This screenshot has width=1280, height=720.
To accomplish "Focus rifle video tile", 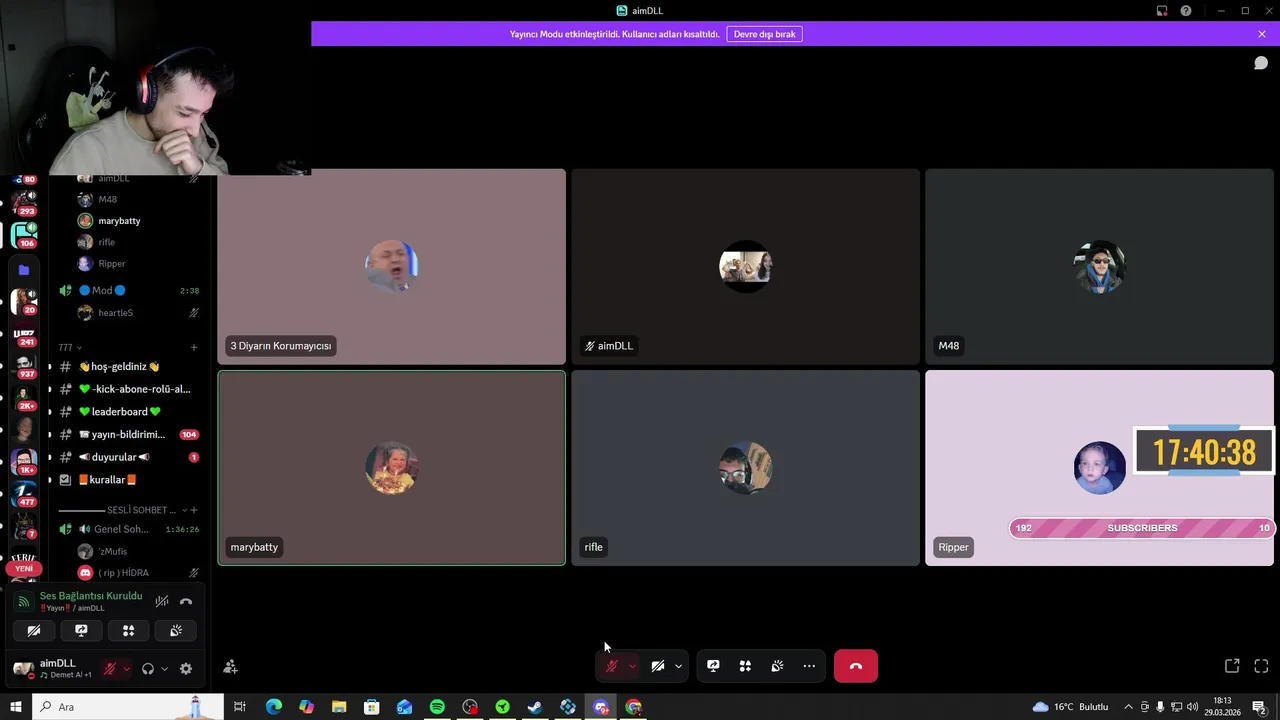I will coord(746,468).
